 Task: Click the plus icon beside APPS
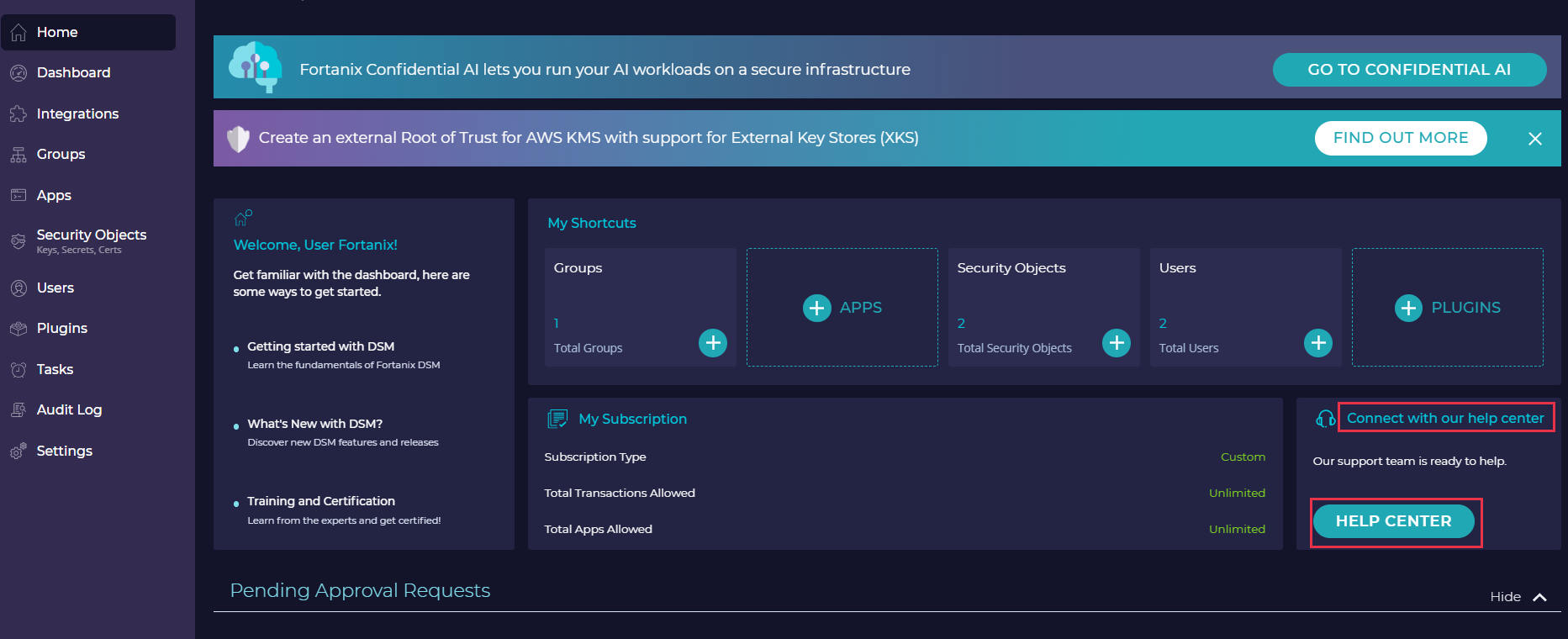816,309
